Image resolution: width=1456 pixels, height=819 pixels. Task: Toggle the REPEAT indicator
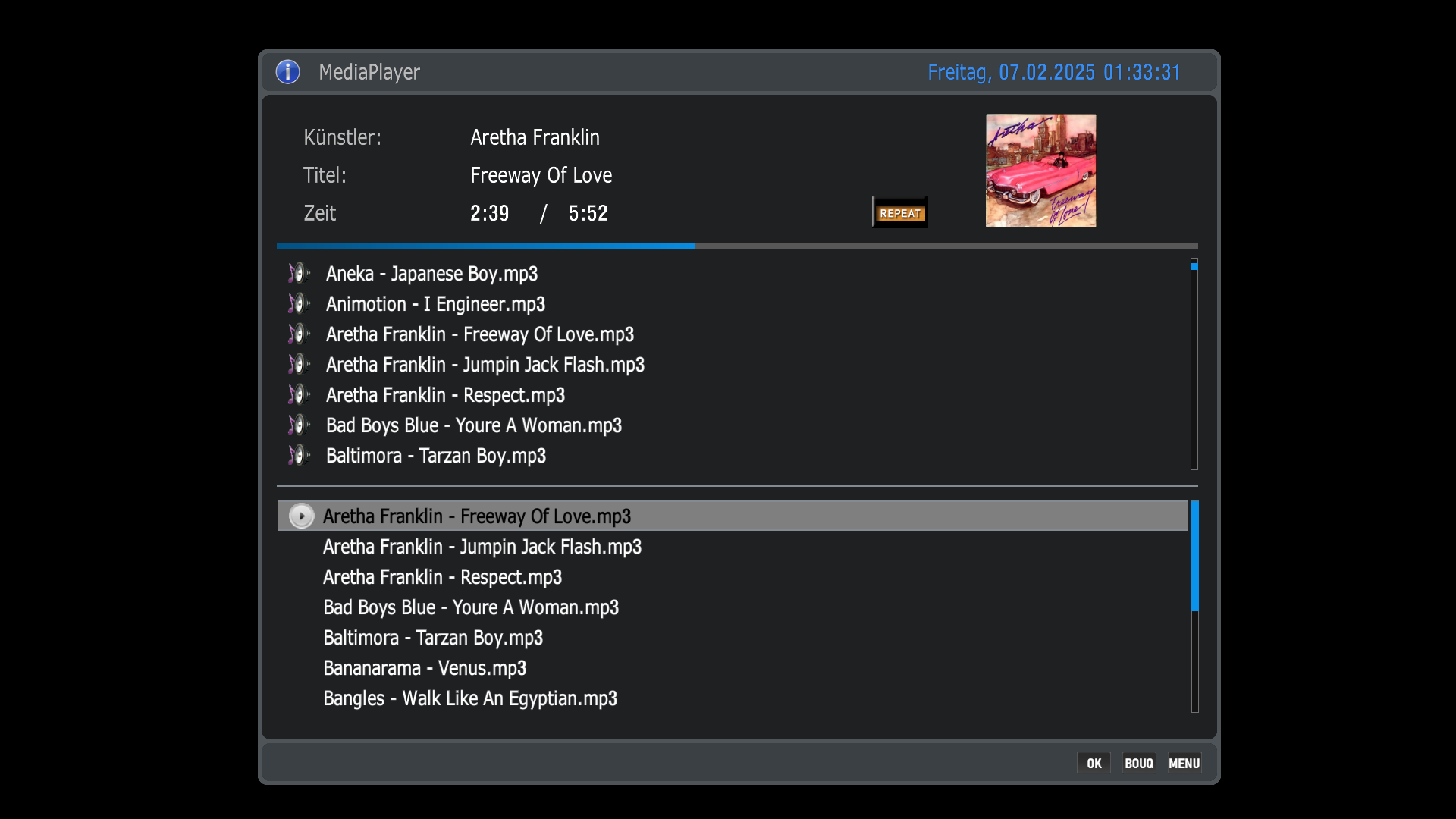[900, 213]
